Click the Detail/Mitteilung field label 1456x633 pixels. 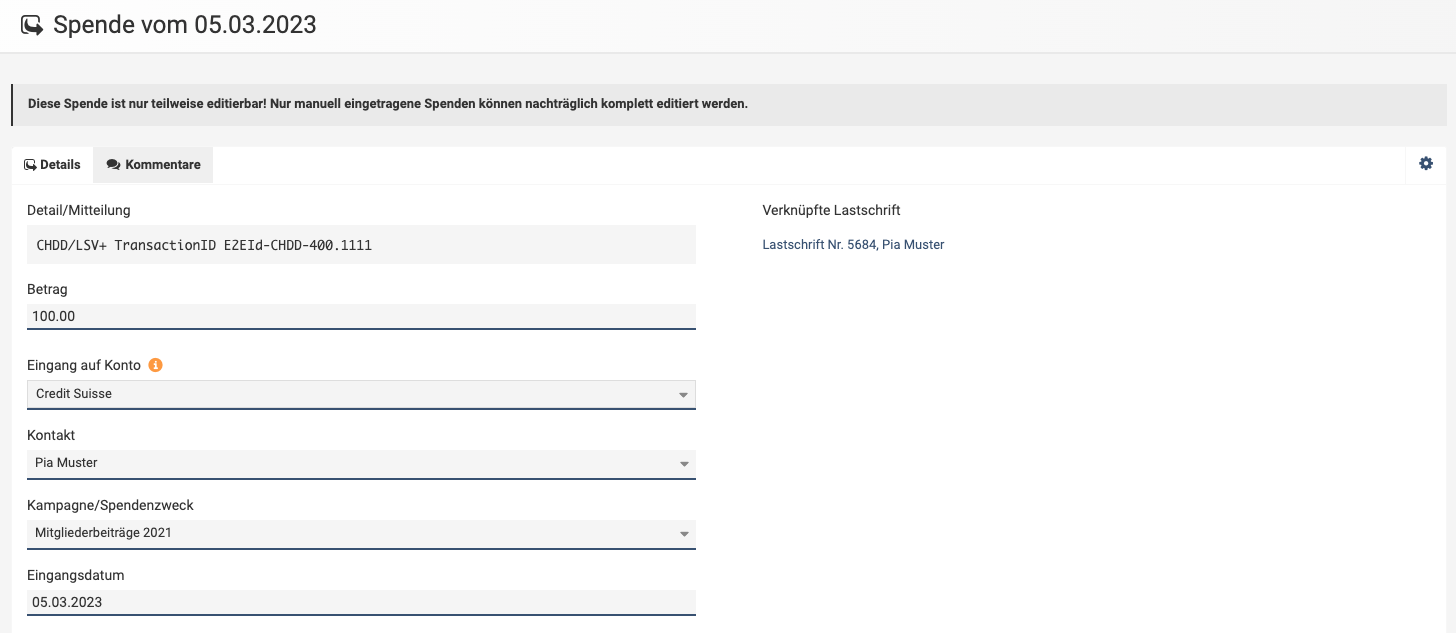point(79,210)
